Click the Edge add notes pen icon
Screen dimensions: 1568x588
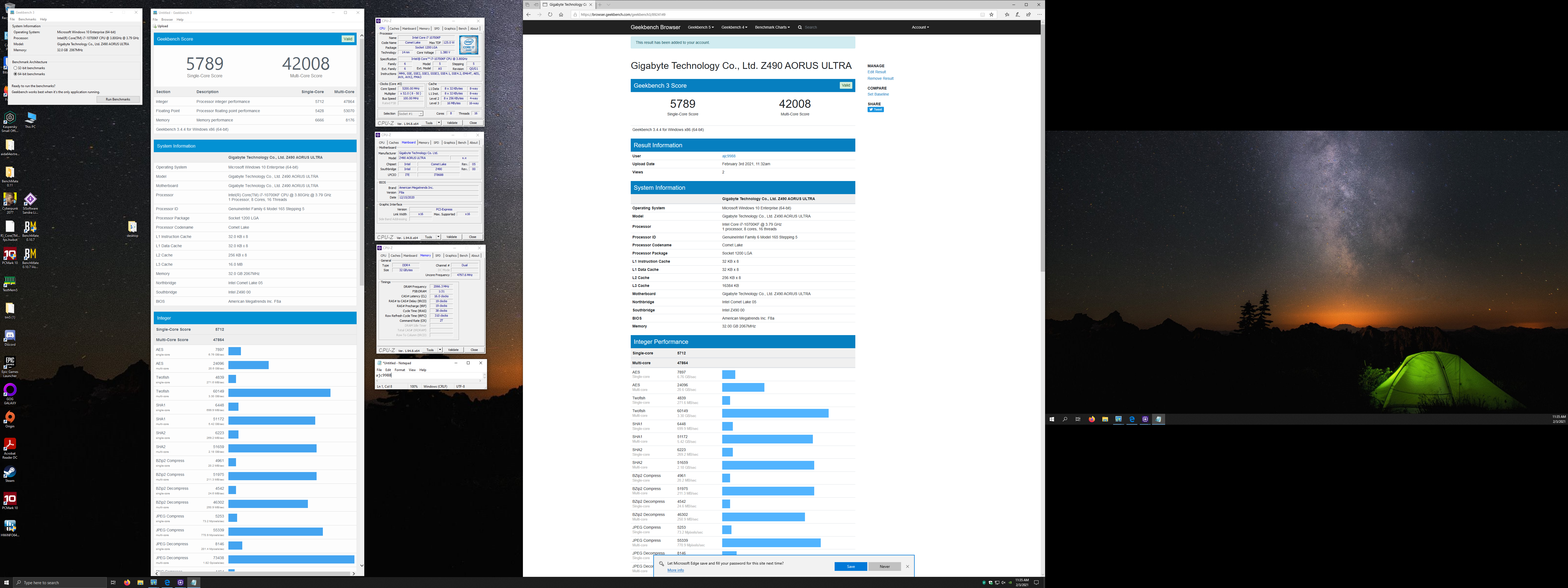pos(1018,15)
